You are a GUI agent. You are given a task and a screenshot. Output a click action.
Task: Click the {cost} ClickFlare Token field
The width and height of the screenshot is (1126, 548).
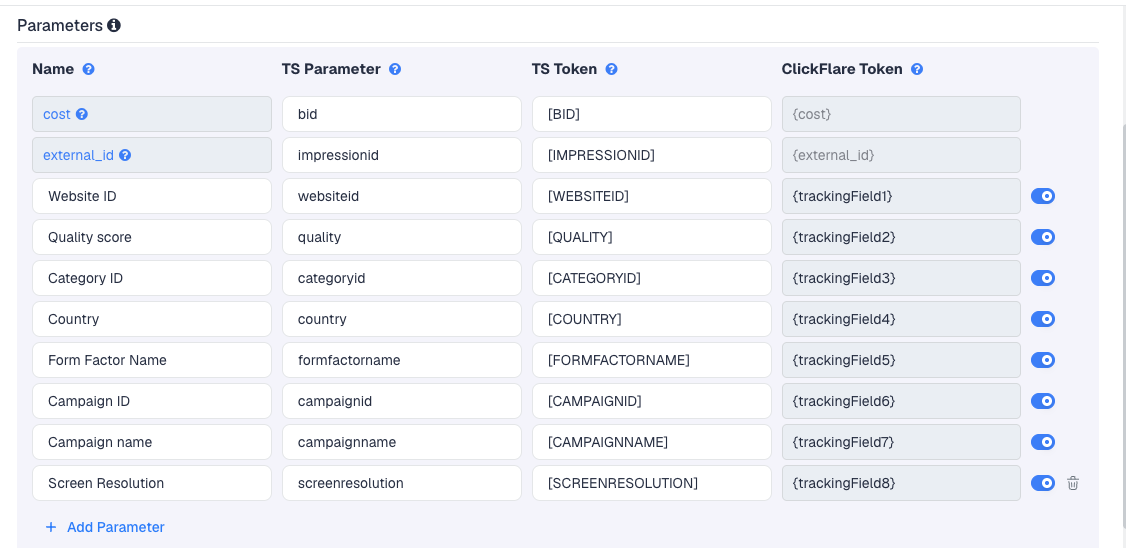point(901,114)
